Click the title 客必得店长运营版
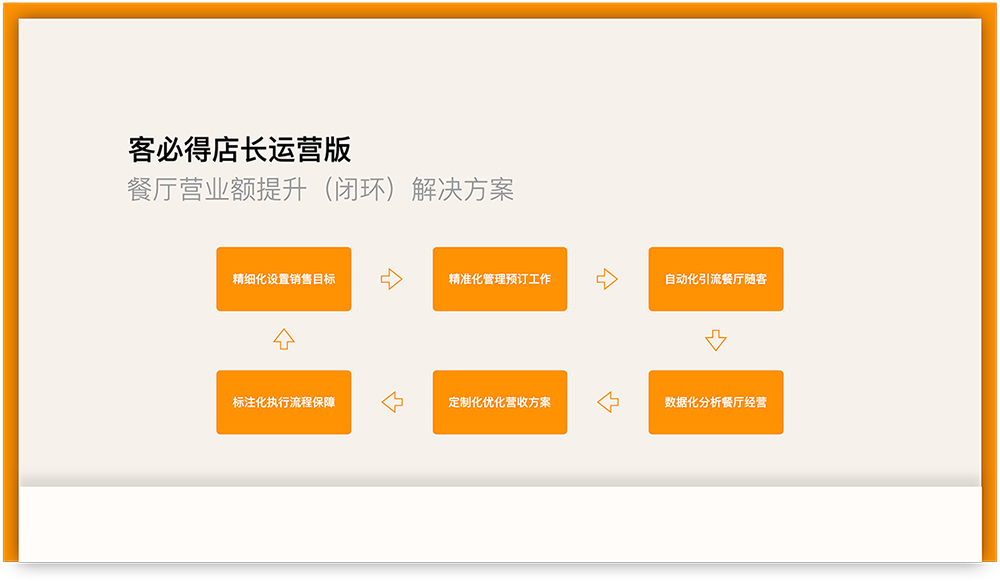1000x581 pixels. click(240, 150)
